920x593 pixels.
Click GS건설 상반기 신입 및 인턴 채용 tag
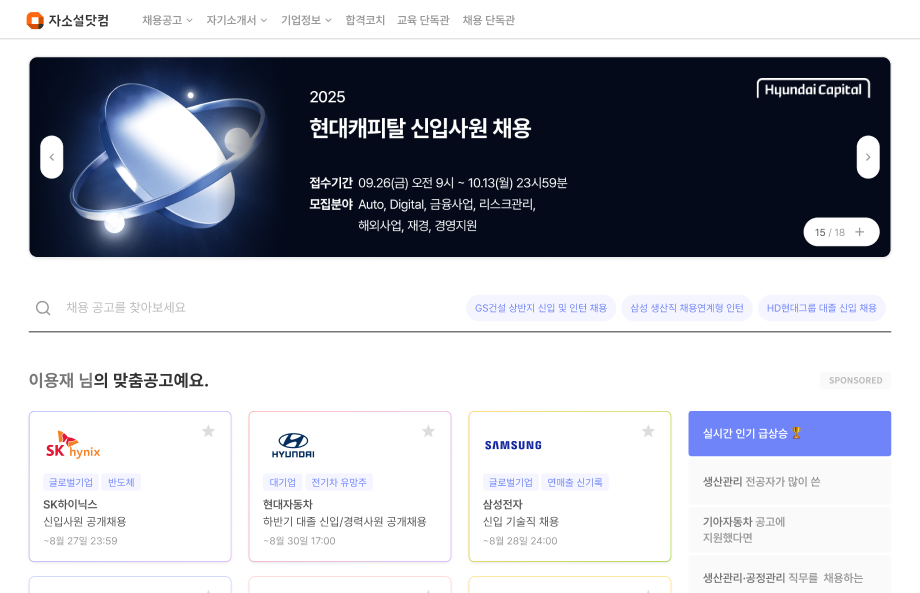click(x=541, y=308)
